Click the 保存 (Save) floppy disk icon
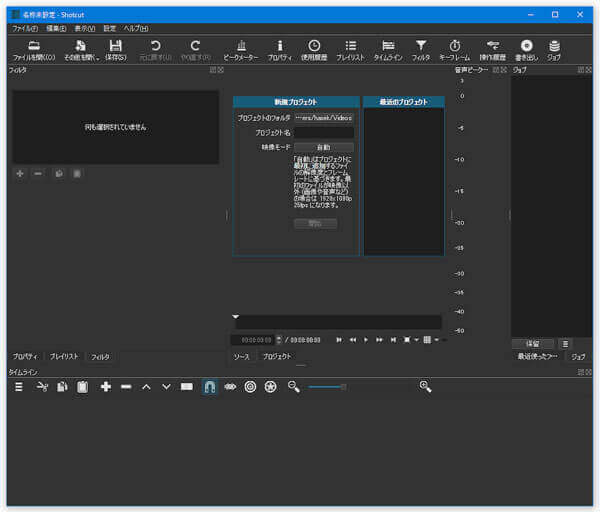Image resolution: width=600 pixels, height=512 pixels. [x=115, y=46]
